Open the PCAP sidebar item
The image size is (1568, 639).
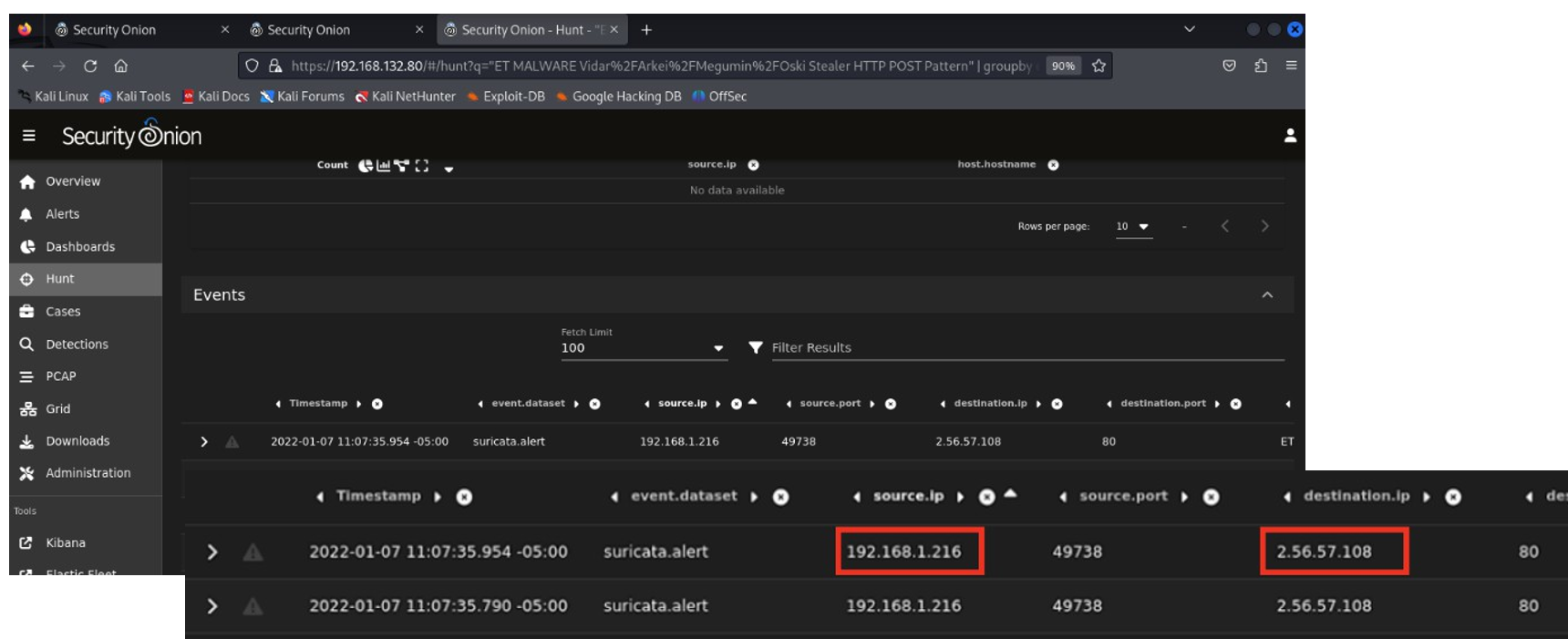click(x=60, y=376)
